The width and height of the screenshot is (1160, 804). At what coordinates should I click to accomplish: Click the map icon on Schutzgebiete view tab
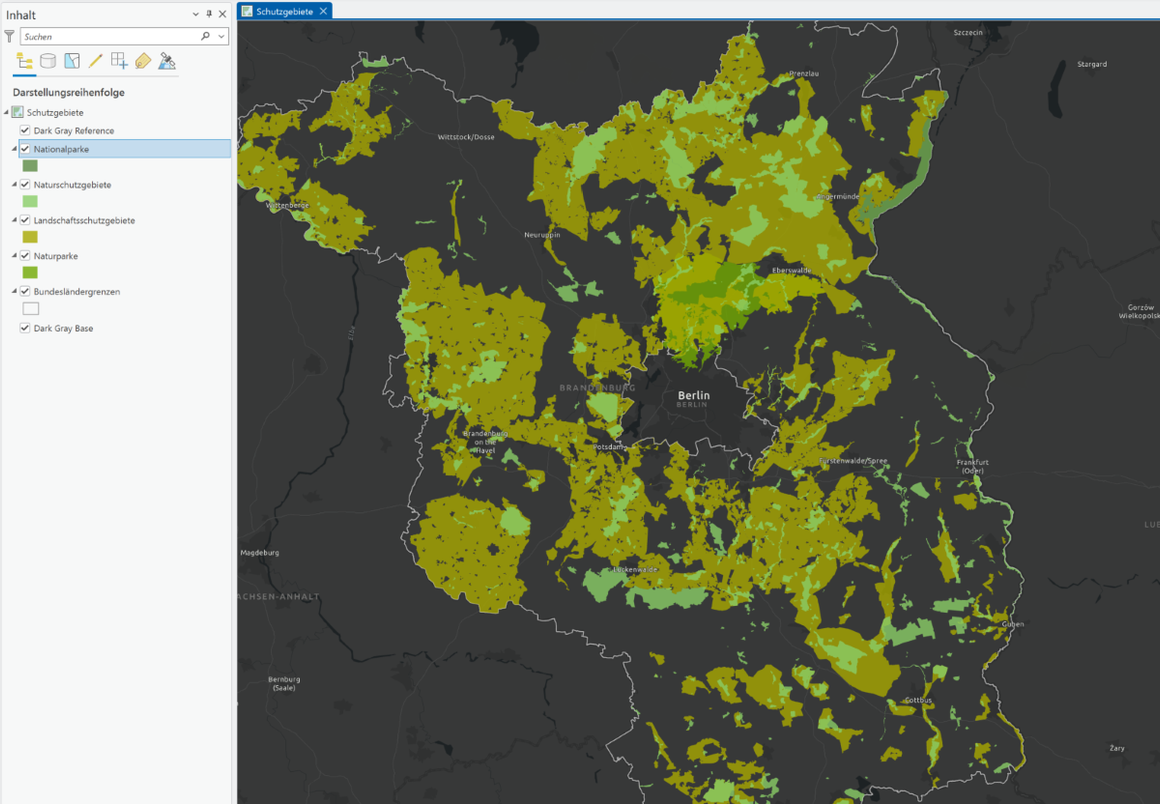[x=247, y=11]
